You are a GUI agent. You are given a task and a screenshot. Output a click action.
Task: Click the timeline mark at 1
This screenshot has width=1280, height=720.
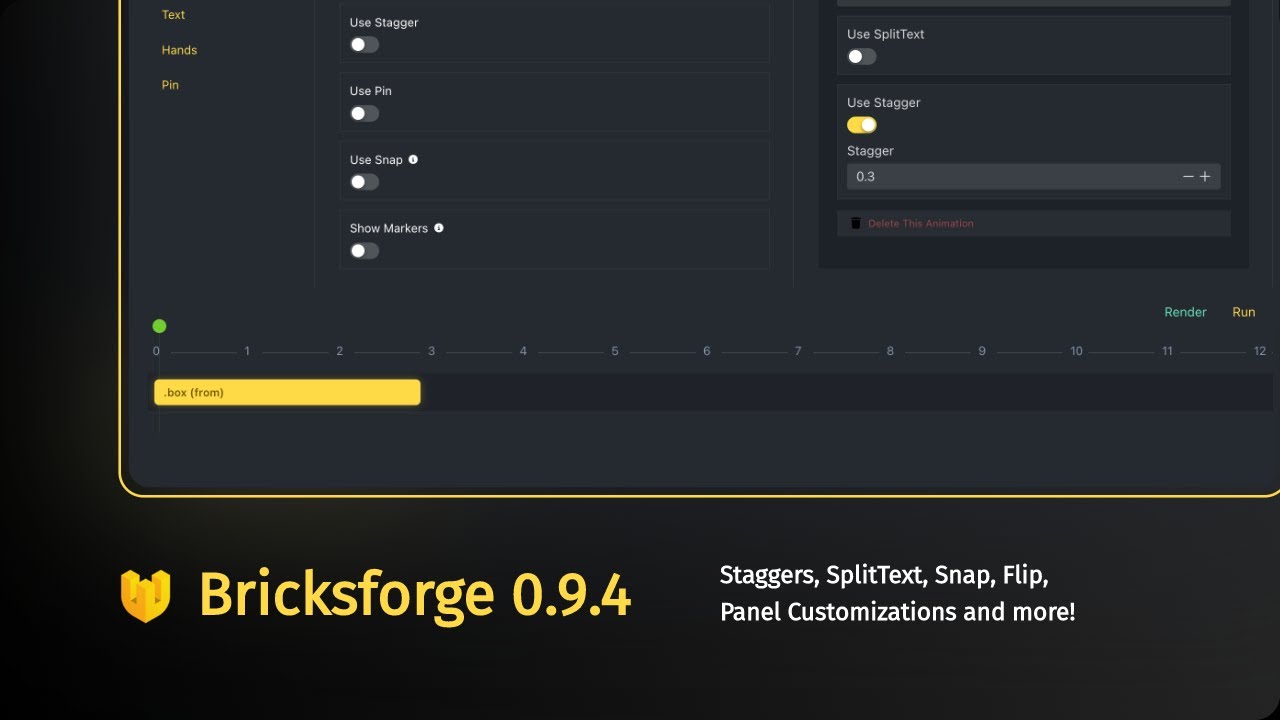coord(247,351)
